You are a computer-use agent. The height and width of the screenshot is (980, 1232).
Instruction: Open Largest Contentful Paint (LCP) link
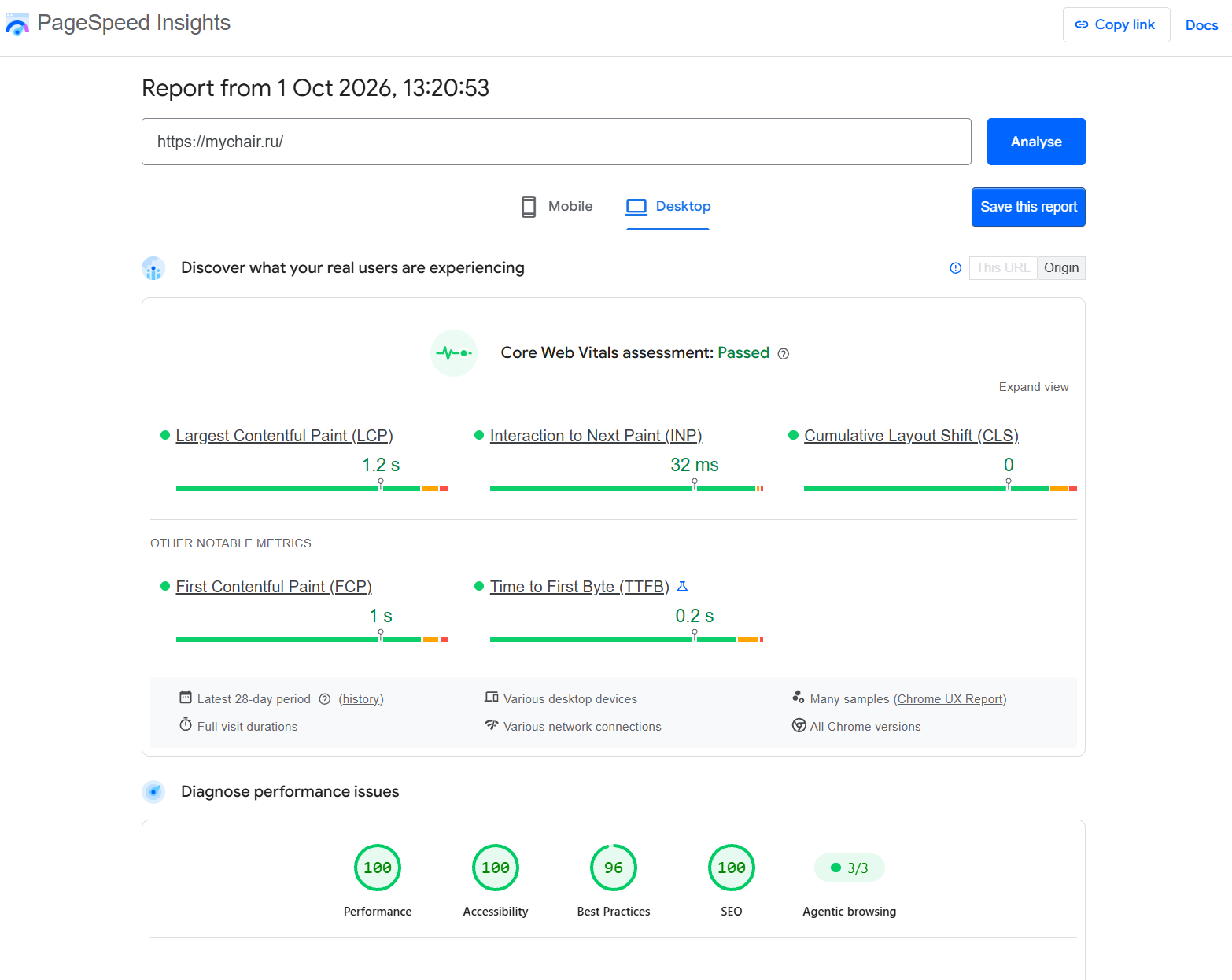(285, 436)
